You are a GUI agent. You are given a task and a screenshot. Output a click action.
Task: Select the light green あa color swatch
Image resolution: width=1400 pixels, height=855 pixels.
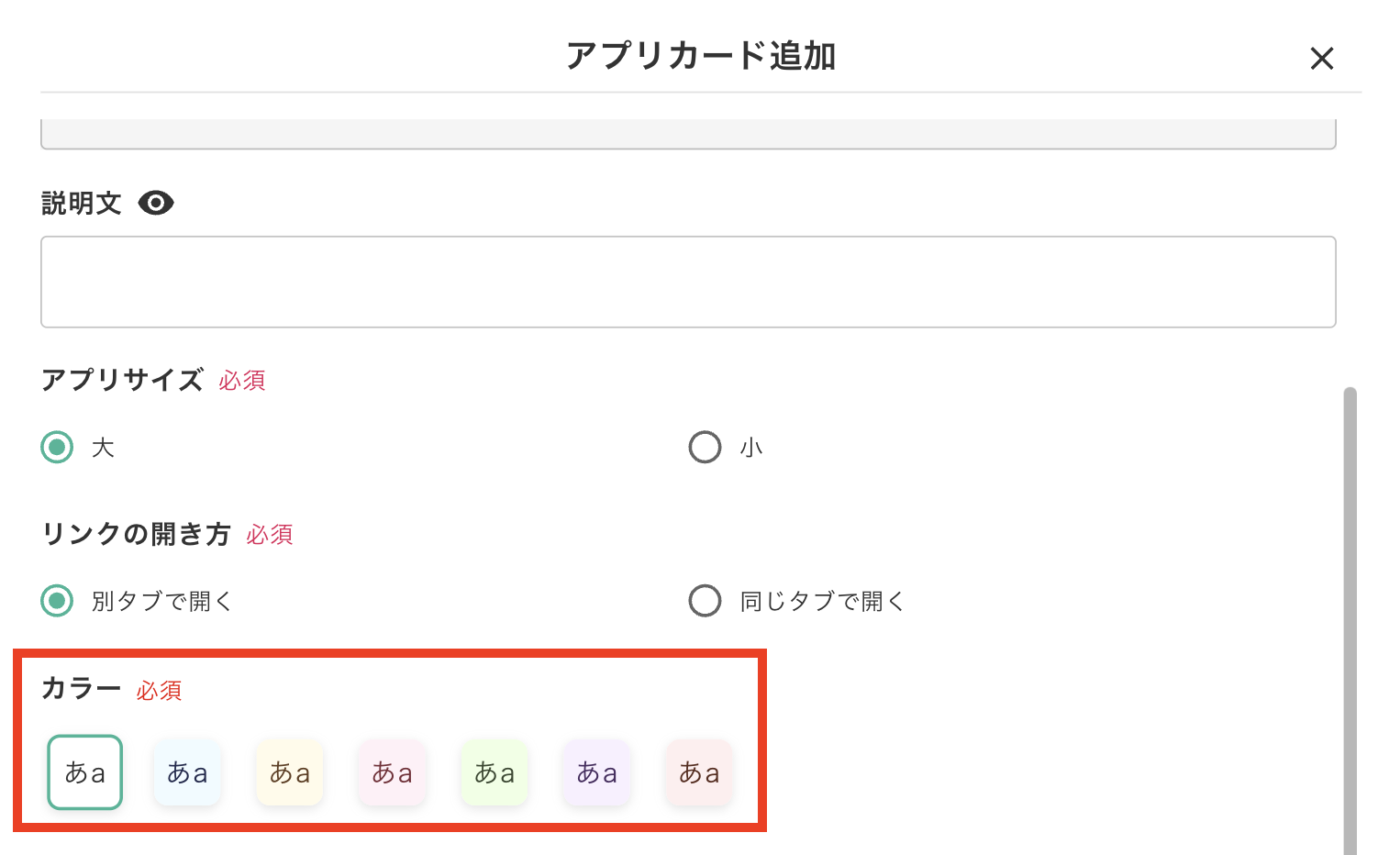(494, 772)
